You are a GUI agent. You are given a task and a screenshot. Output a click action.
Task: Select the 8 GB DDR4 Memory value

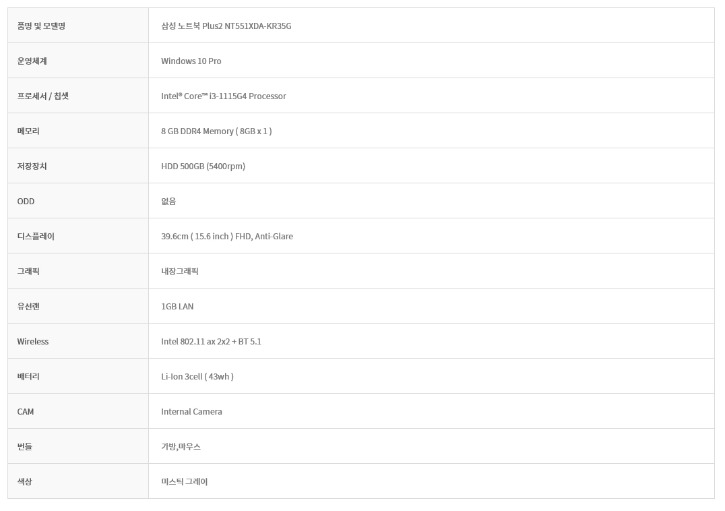pos(216,131)
